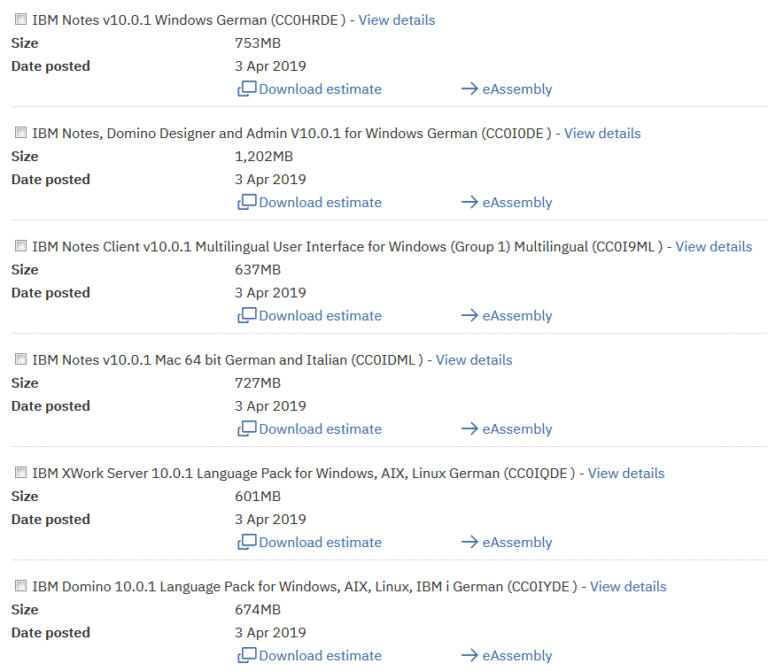Open View details for CC0I9ML package

point(714,246)
